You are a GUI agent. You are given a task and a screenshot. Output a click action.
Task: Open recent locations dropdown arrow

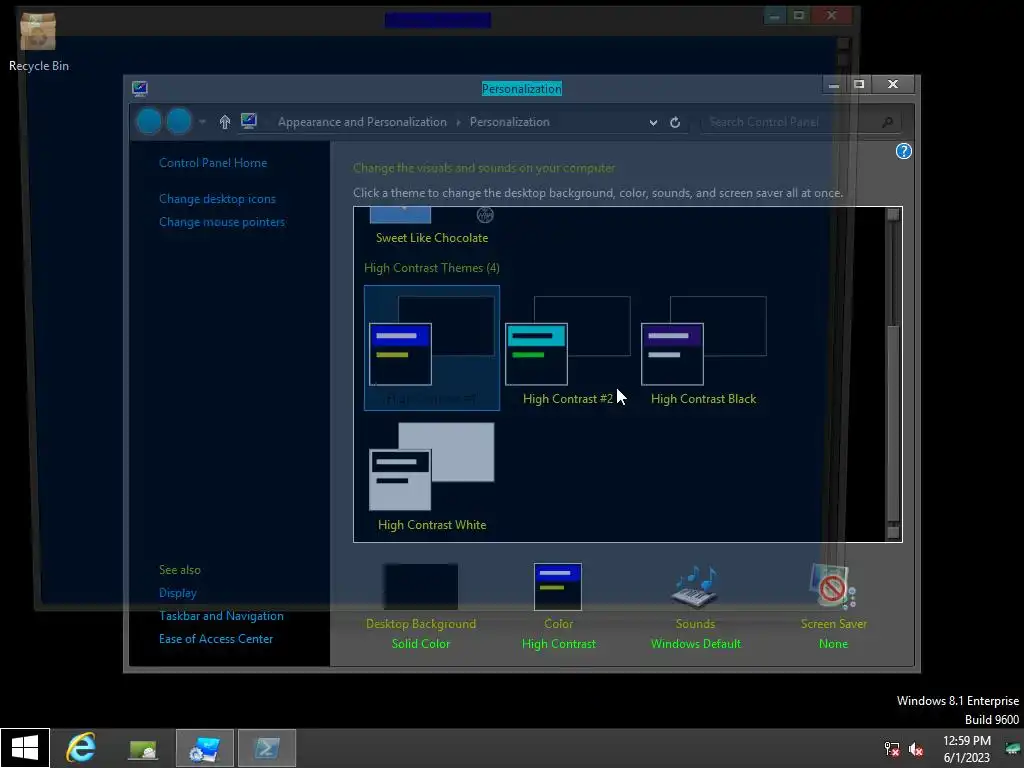coord(202,122)
